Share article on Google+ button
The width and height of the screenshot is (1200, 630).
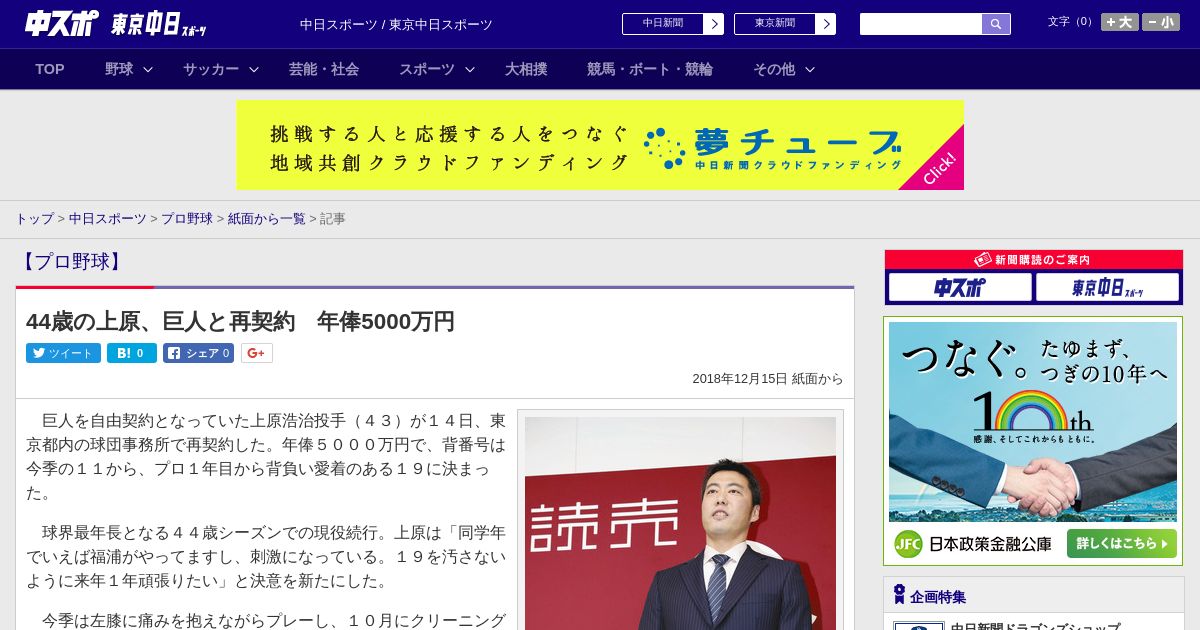[x=257, y=353]
